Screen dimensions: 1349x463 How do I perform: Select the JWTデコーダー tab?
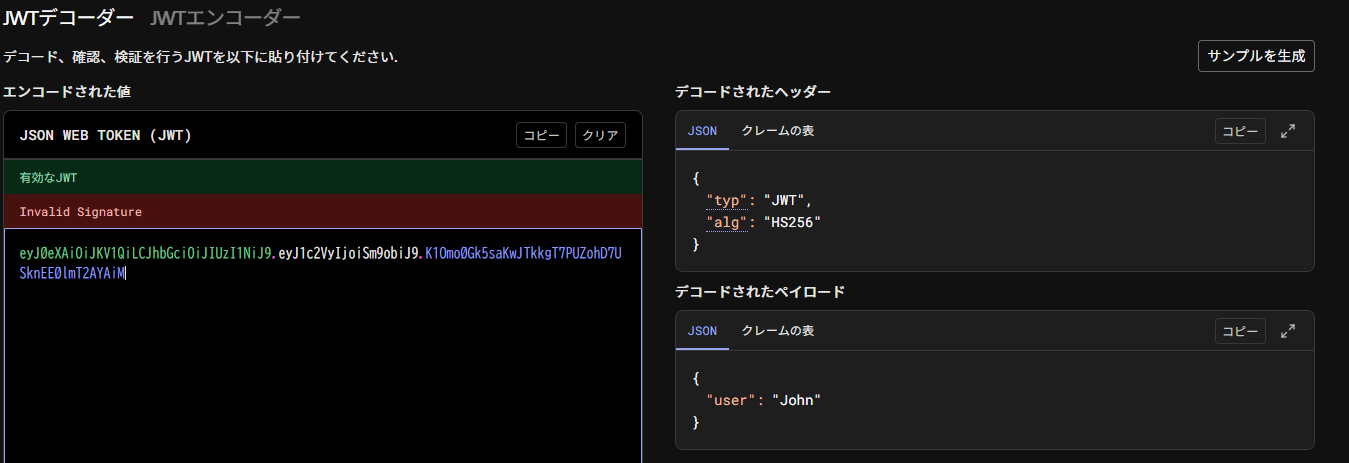69,17
